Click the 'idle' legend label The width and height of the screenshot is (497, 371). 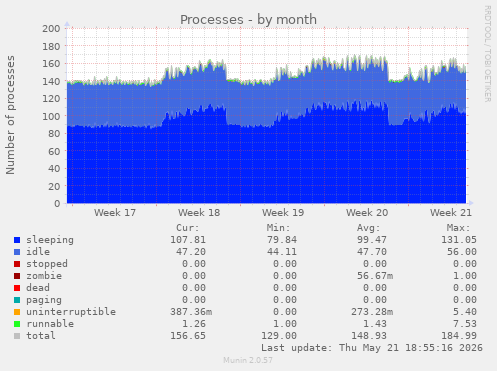38,252
